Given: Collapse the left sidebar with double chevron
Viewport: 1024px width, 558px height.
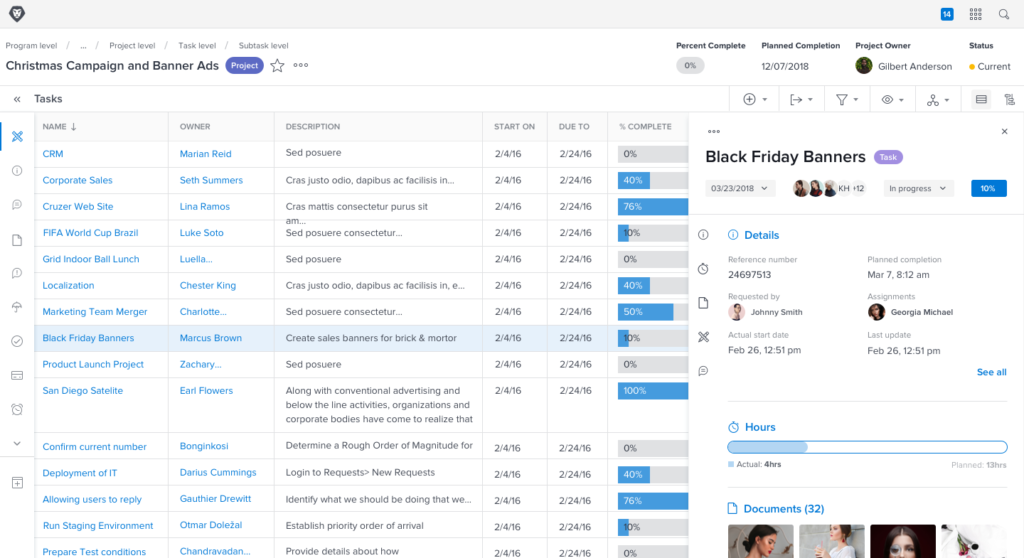Looking at the screenshot, I should pos(17,99).
